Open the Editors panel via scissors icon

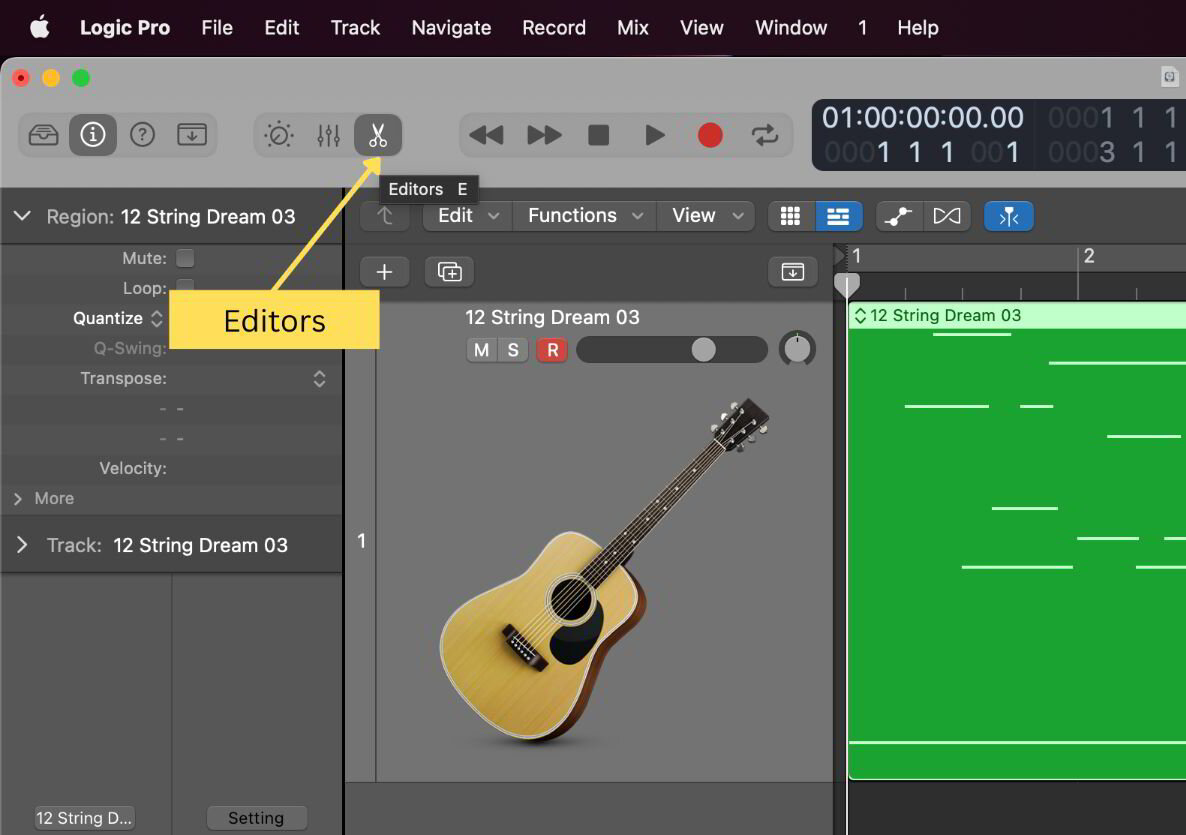[377, 135]
